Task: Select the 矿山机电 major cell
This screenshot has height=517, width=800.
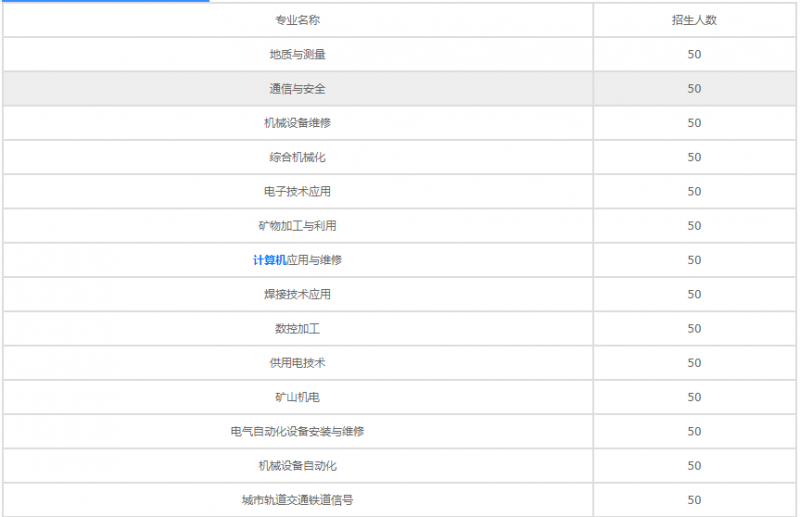Action: [x=297, y=397]
